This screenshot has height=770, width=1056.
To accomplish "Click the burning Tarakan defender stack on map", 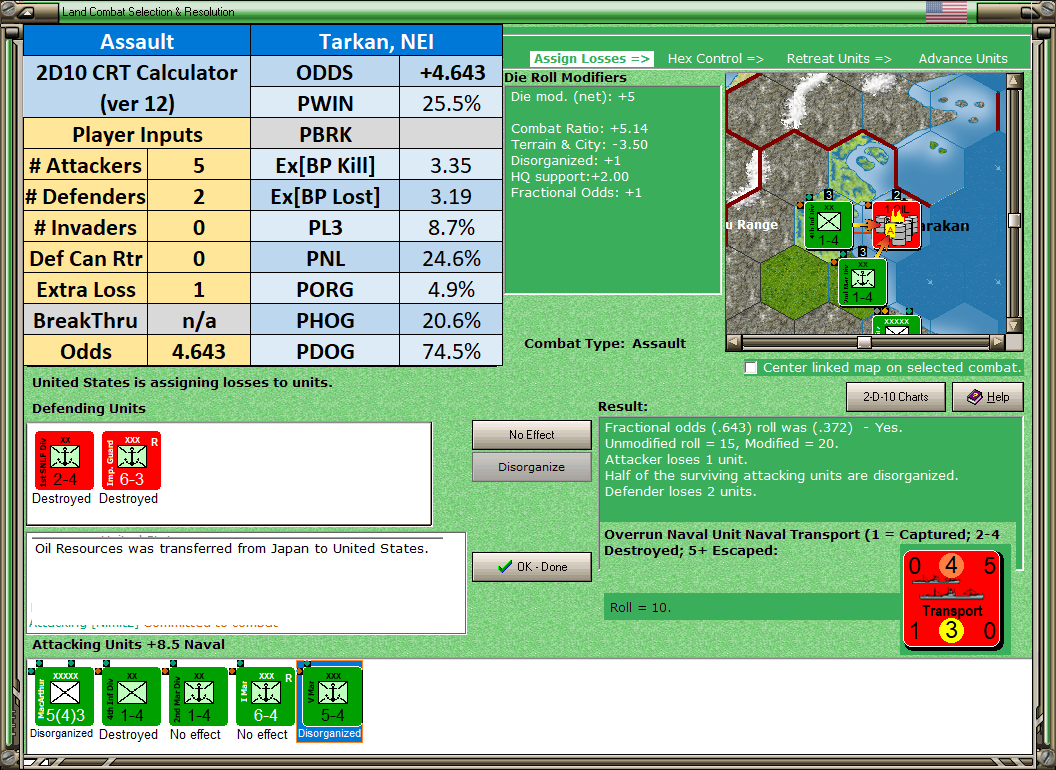I will (896, 225).
